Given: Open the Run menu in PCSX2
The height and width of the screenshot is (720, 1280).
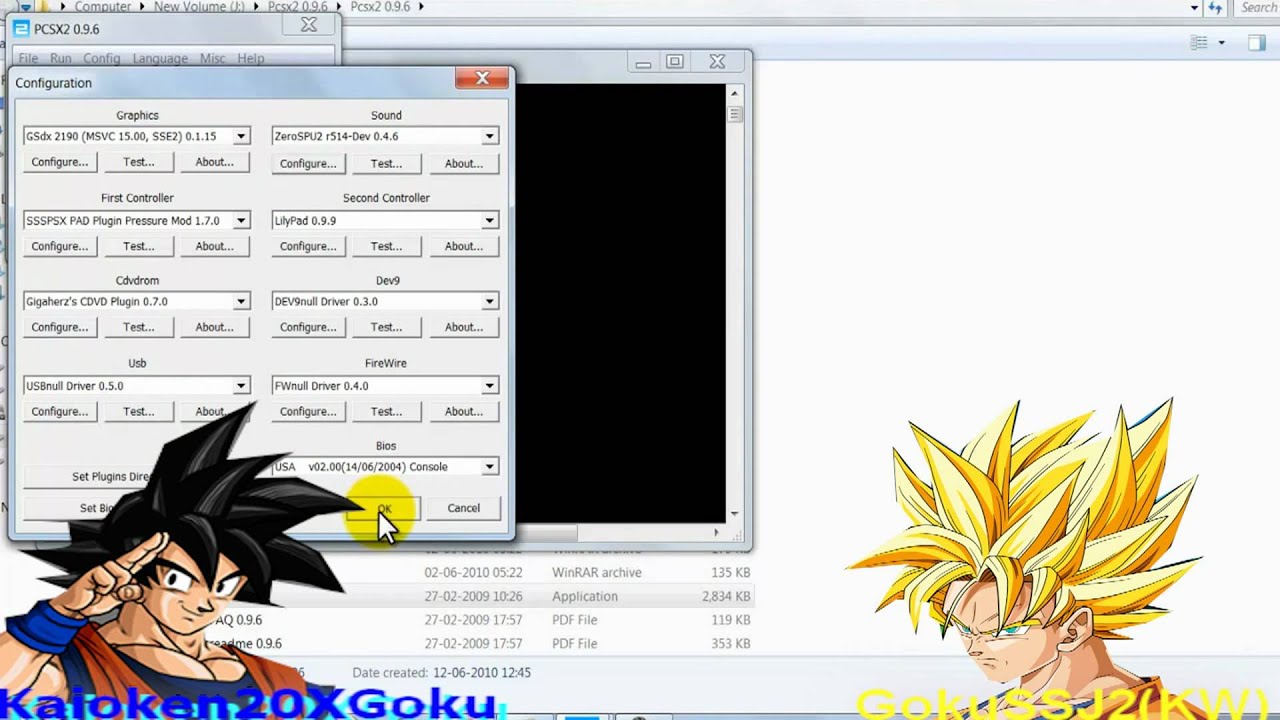Looking at the screenshot, I should pos(61,58).
